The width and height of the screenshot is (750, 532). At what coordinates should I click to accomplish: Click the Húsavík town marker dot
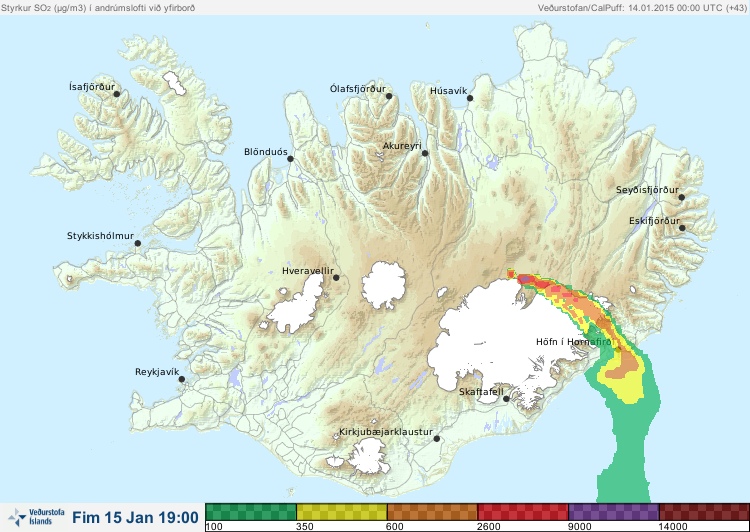click(470, 98)
